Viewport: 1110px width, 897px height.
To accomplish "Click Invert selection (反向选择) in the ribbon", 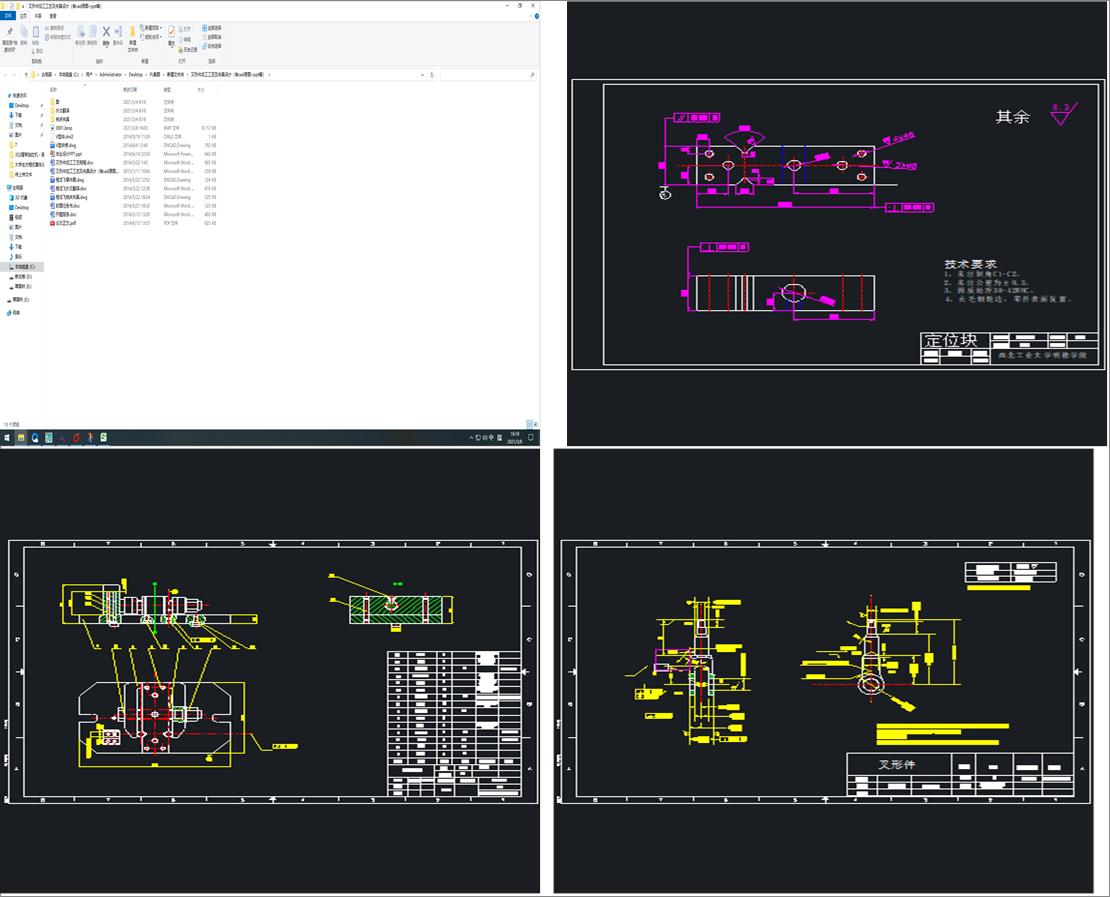I will pos(213,46).
